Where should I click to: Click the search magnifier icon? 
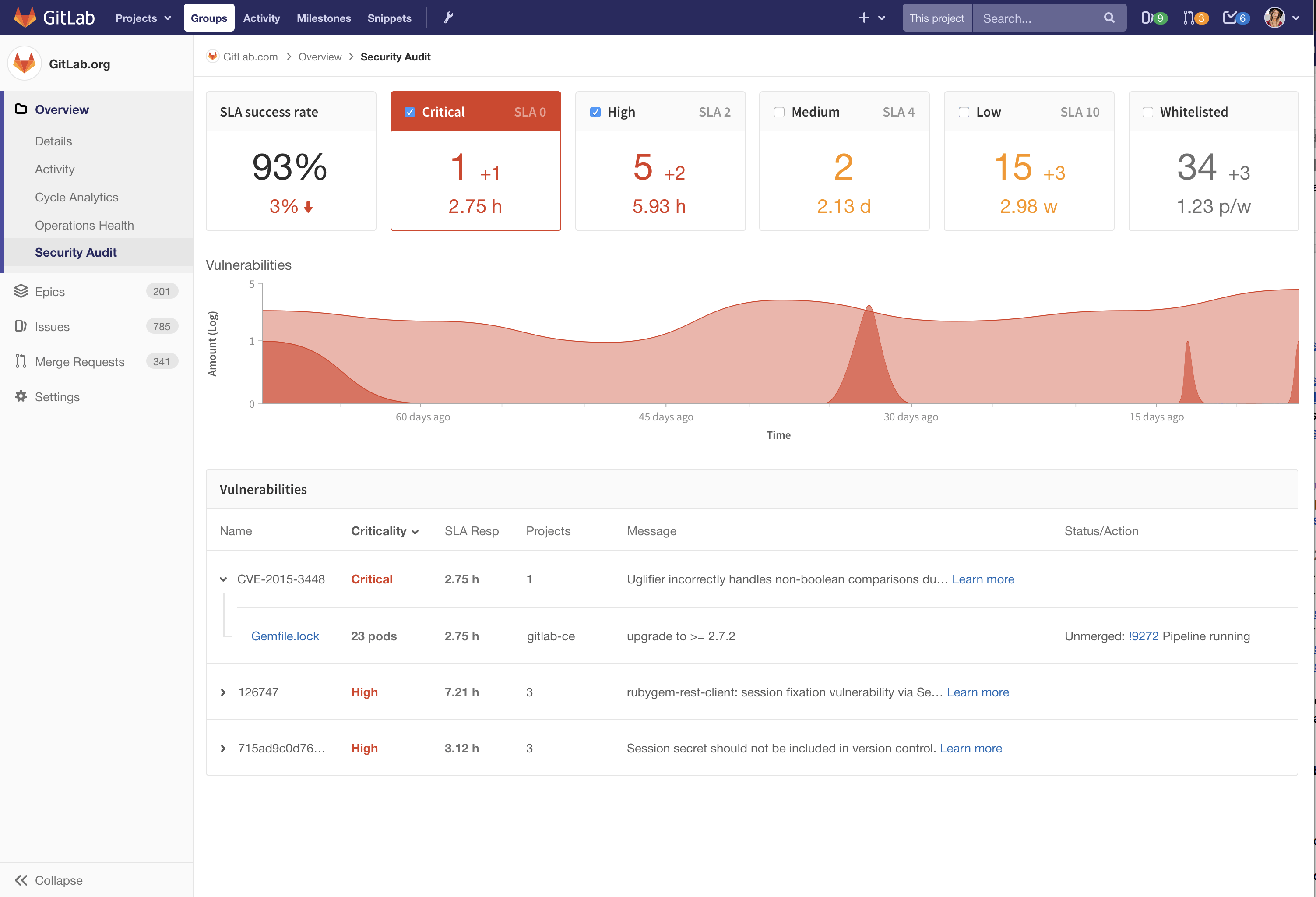(1109, 18)
